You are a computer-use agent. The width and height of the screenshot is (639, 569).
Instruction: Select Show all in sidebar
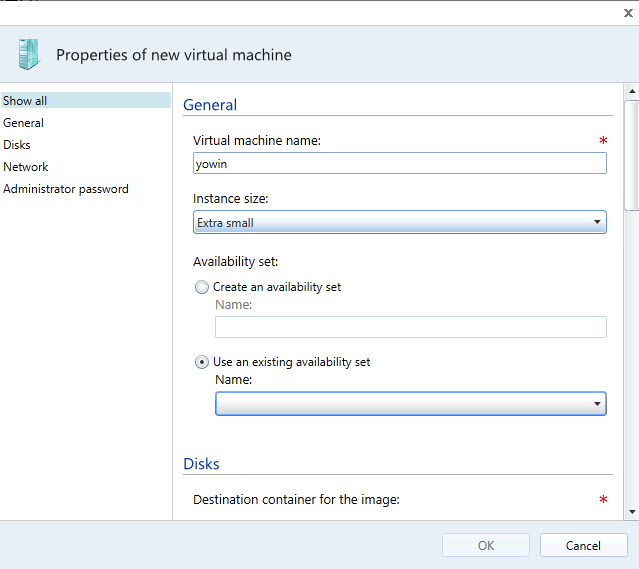[x=25, y=101]
